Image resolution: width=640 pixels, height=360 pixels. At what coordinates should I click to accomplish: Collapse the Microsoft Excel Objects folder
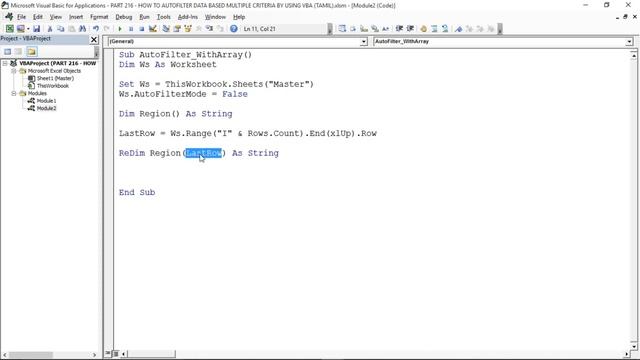13,71
